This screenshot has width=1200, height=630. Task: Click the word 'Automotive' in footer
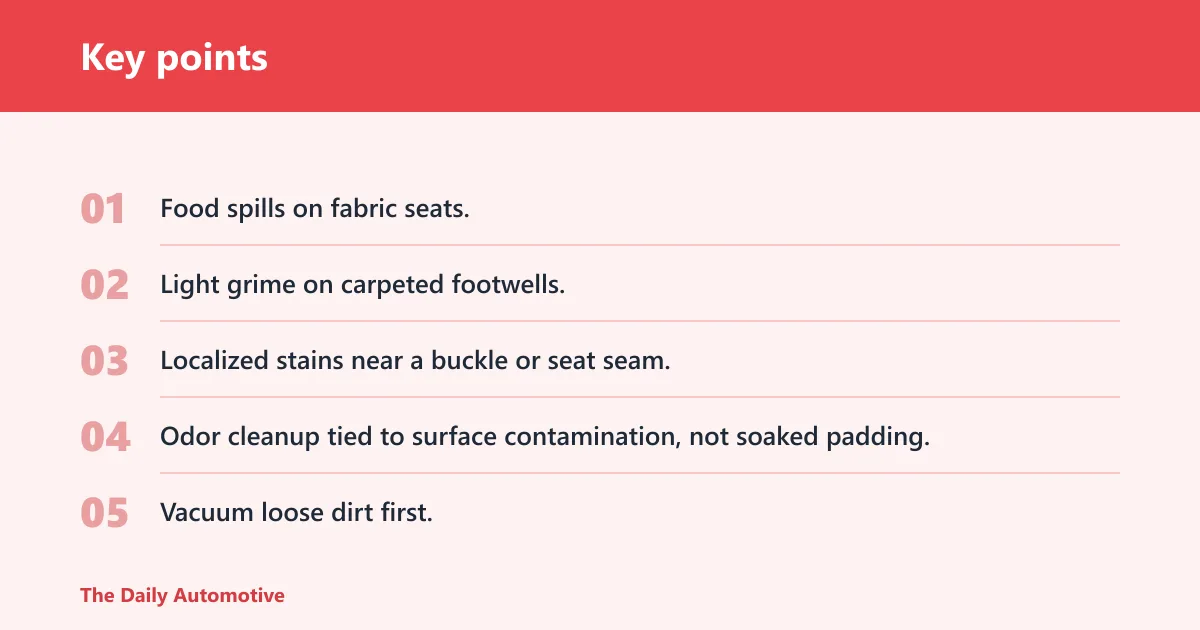point(229,595)
